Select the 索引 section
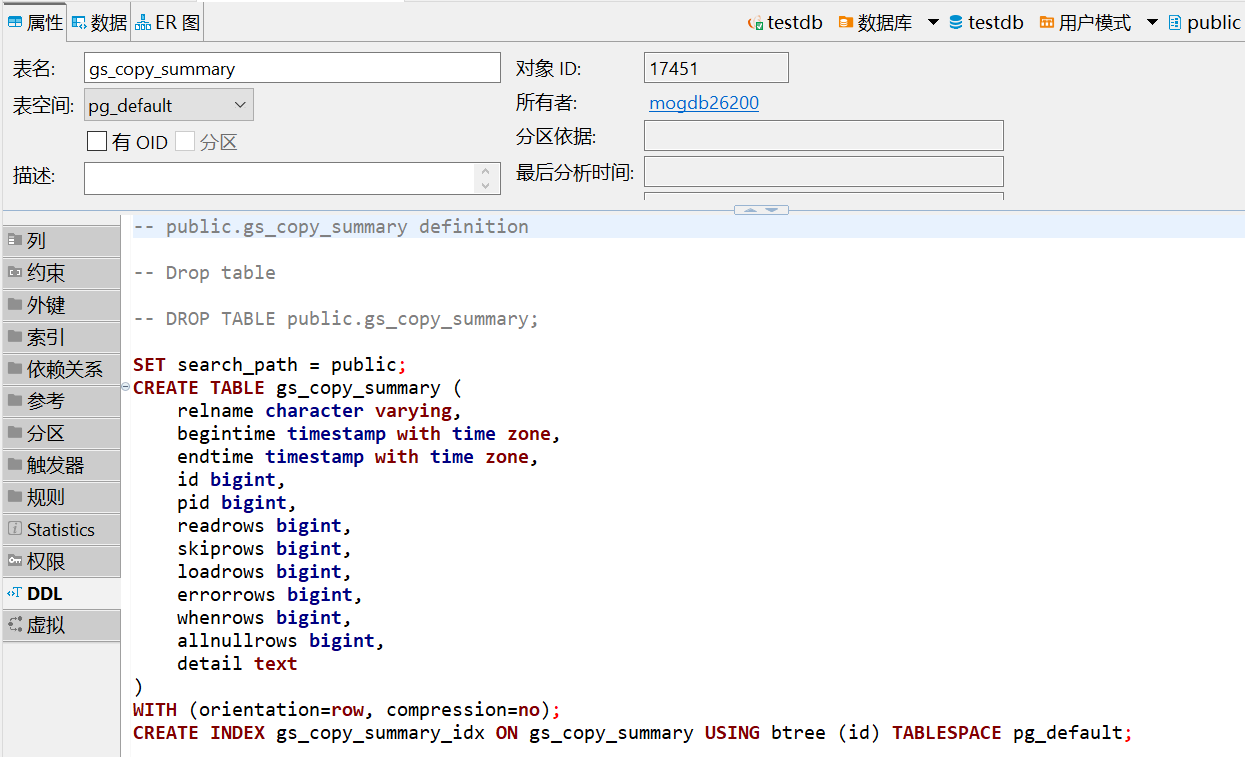Viewport: 1245px width, 757px height. (x=46, y=337)
